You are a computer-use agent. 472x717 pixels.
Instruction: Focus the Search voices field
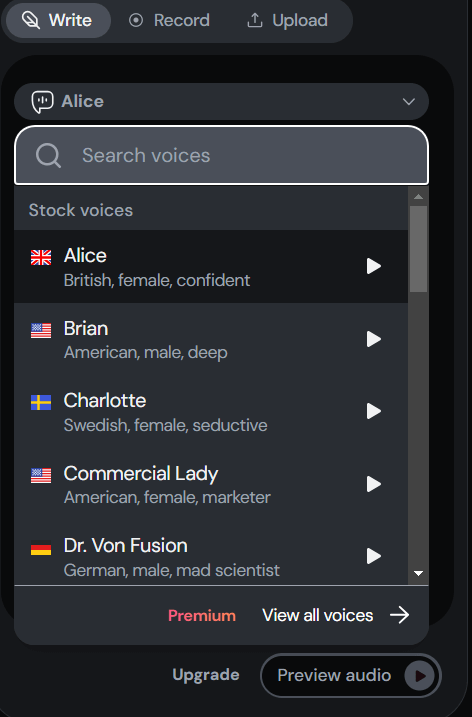(x=221, y=155)
